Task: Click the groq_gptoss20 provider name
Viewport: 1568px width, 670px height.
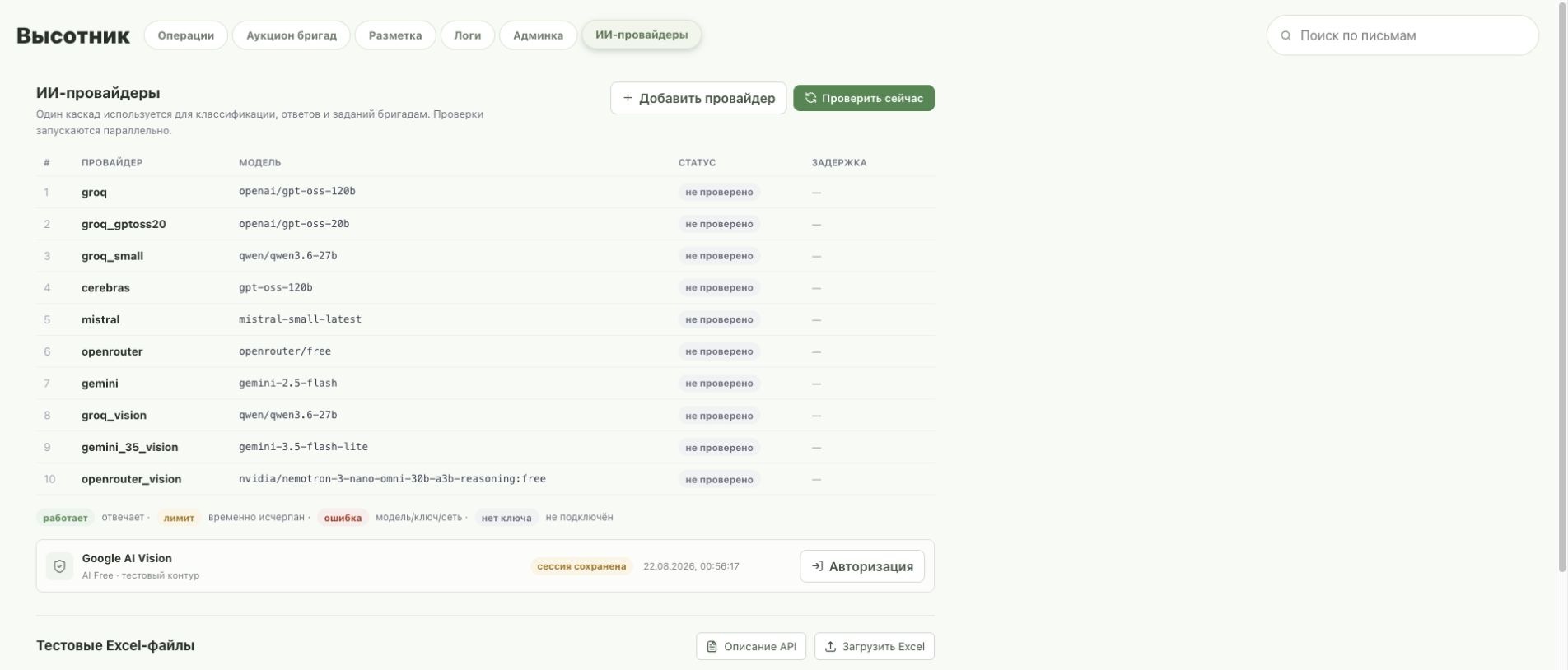Action: pyautogui.click(x=124, y=224)
